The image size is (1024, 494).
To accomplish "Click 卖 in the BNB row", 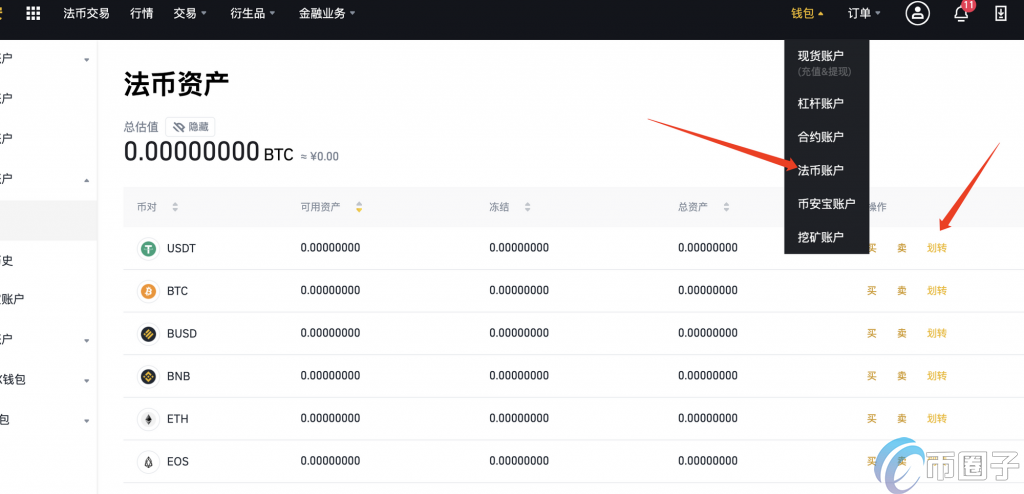I will coord(902,376).
